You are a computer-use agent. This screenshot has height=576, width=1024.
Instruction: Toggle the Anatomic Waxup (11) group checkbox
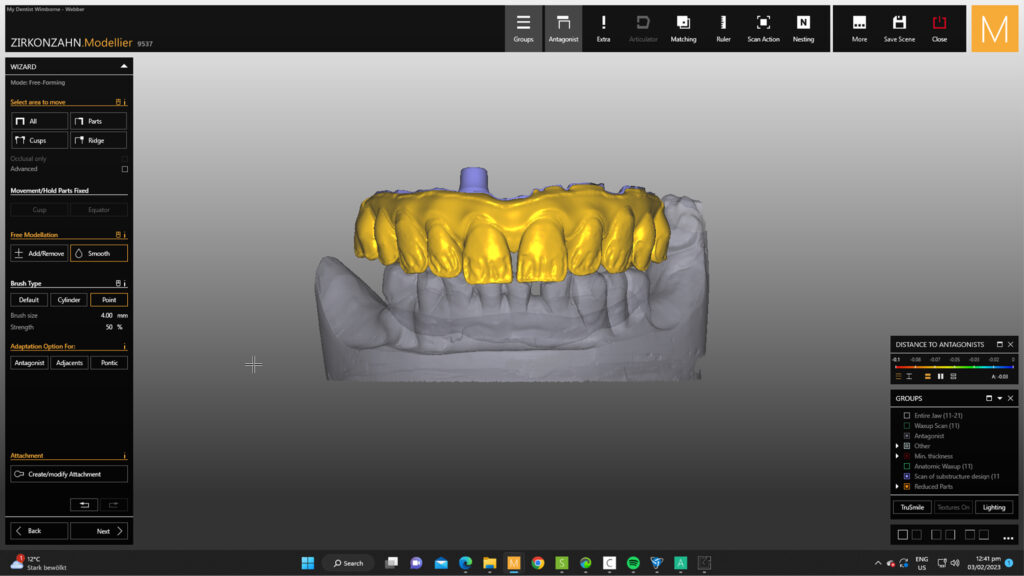click(907, 466)
